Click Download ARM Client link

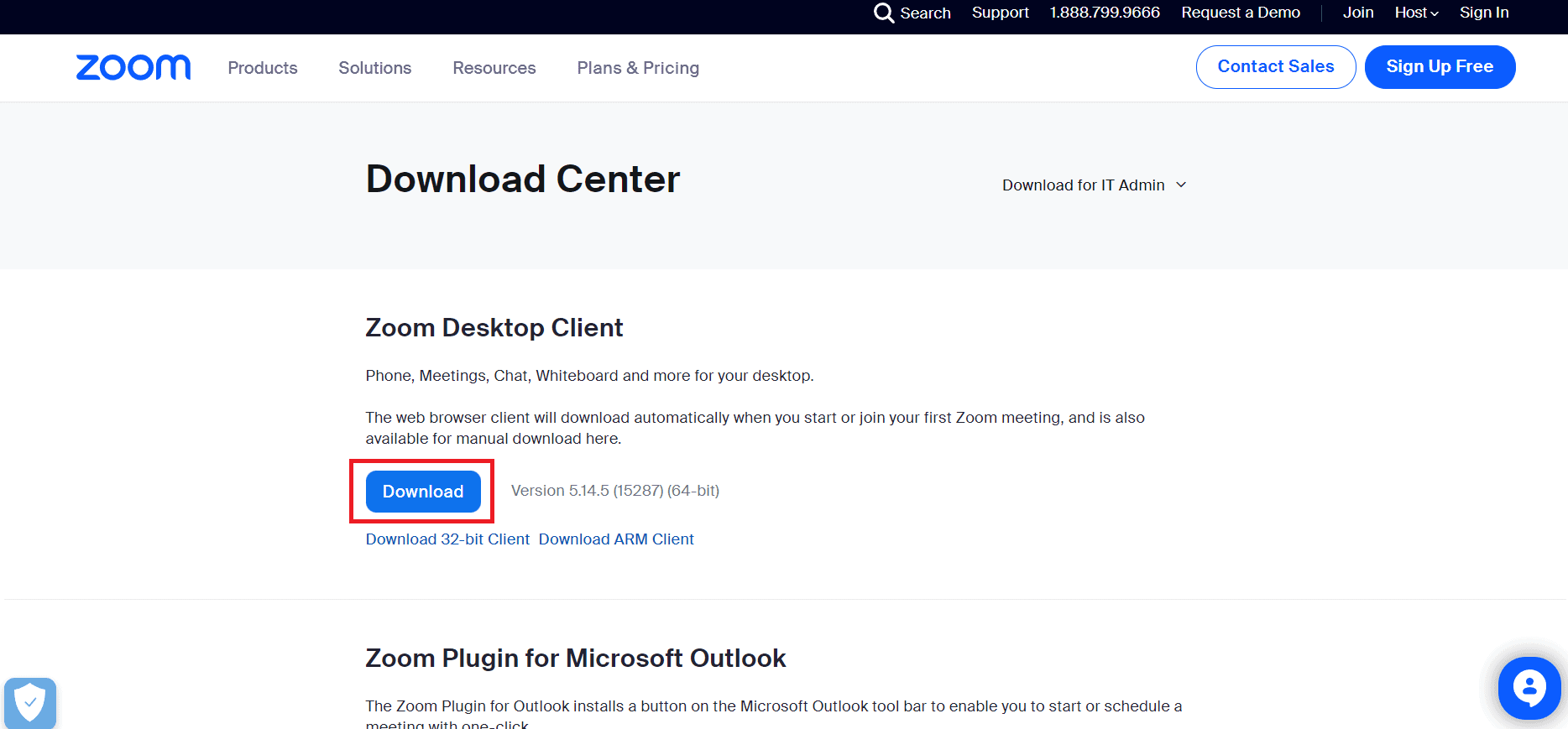tap(616, 539)
